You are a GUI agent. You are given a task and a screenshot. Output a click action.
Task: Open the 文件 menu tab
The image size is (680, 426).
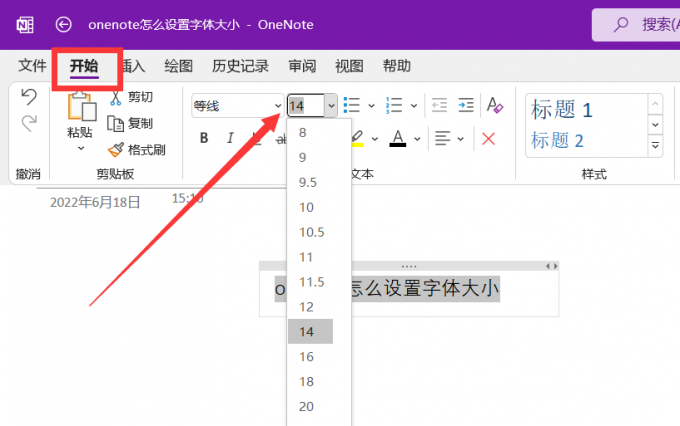[32, 66]
